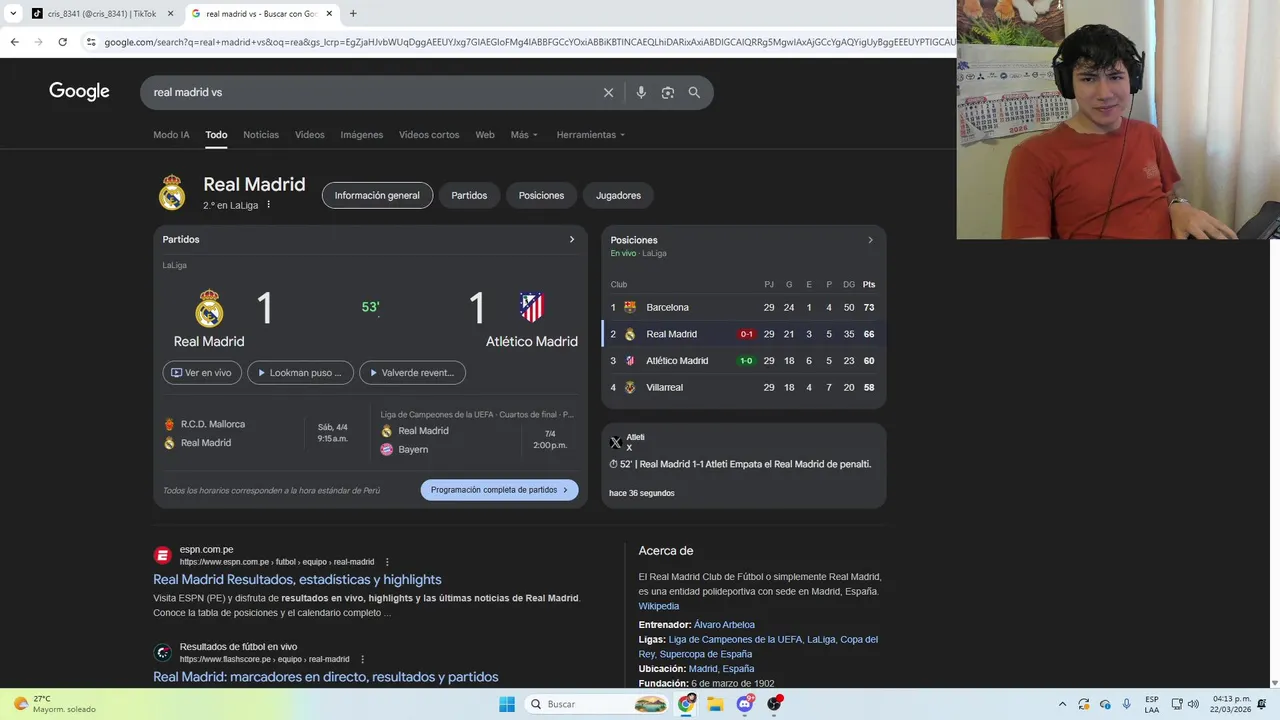Close the TikTok cris_8341 tab
Image resolution: width=1280 pixels, height=720 pixels.
point(170,14)
